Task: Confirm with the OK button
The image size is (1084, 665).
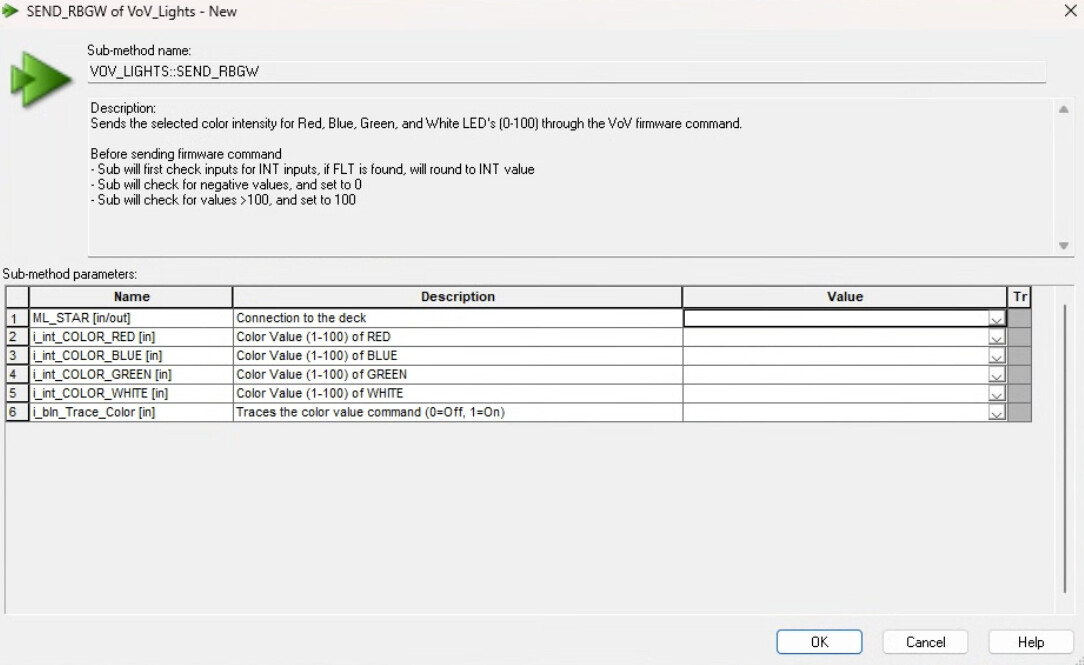Action: (819, 641)
